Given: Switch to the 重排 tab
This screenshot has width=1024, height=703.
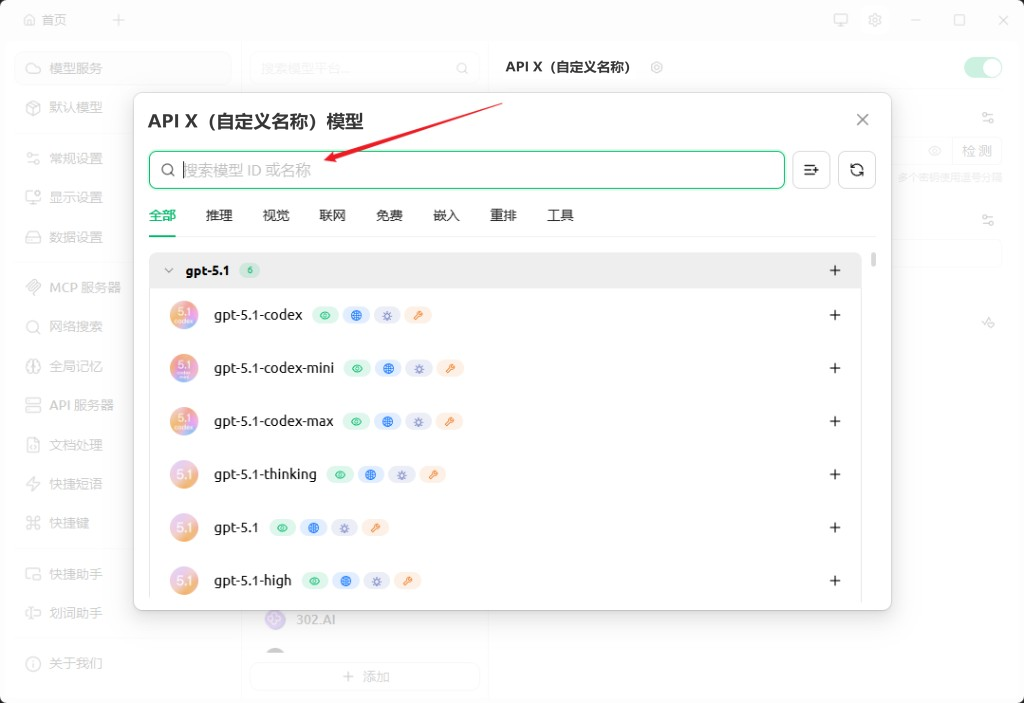Looking at the screenshot, I should tap(503, 216).
